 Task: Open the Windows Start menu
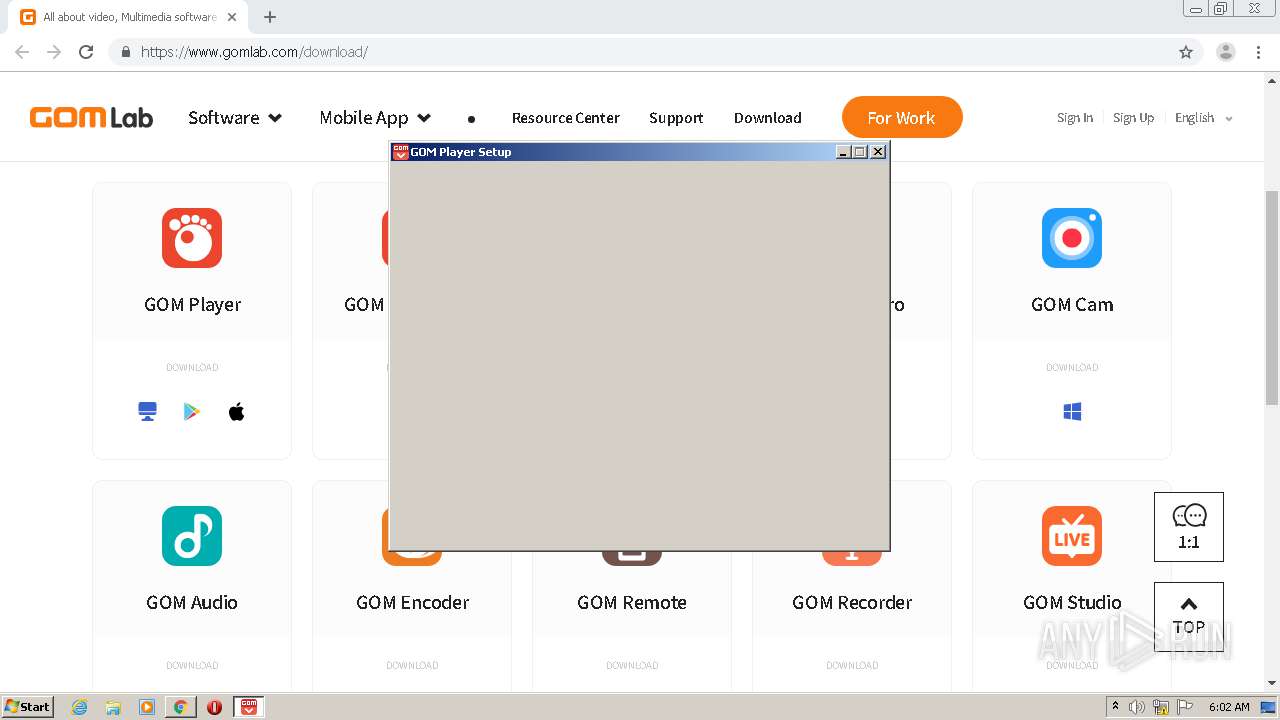coord(28,707)
